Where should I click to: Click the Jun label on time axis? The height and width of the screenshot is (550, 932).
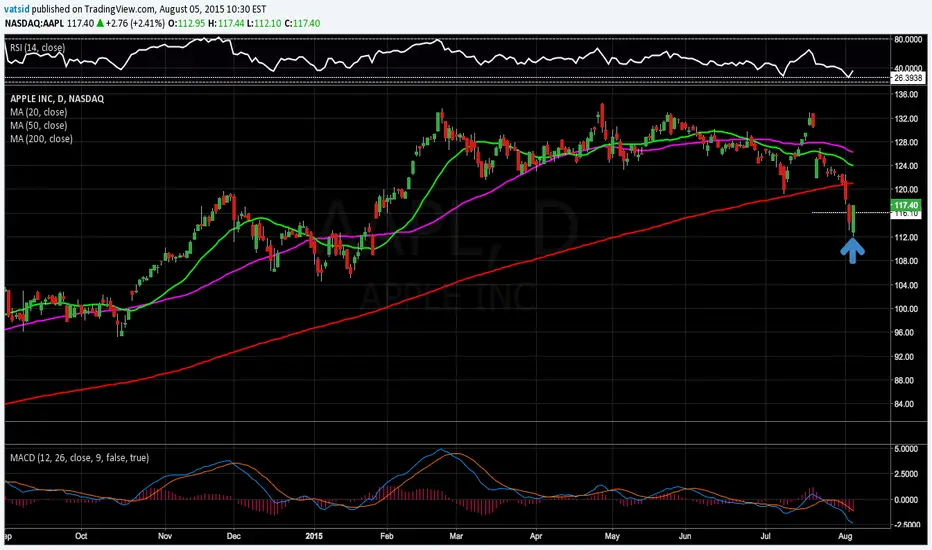coord(685,536)
